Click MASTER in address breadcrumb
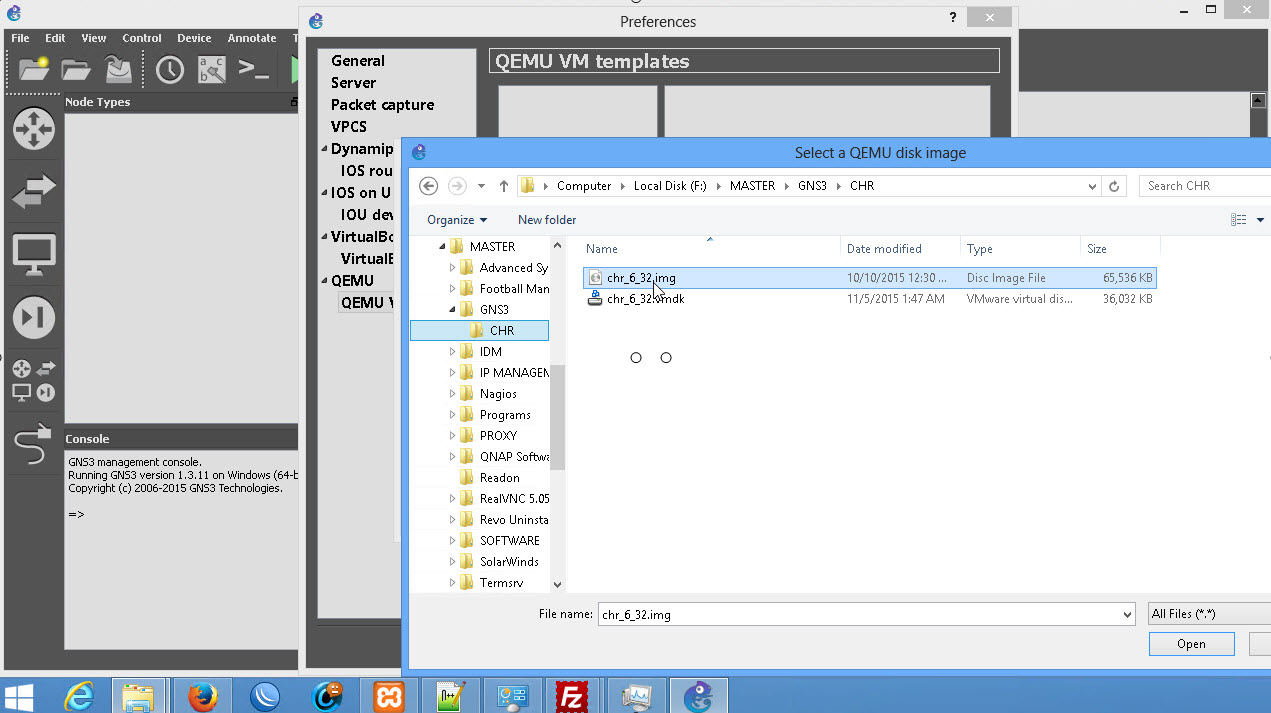The width and height of the screenshot is (1271, 713). point(752,186)
